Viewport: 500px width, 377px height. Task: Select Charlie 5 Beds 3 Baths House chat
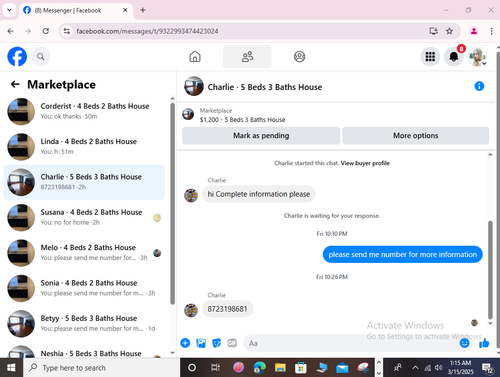[84, 182]
